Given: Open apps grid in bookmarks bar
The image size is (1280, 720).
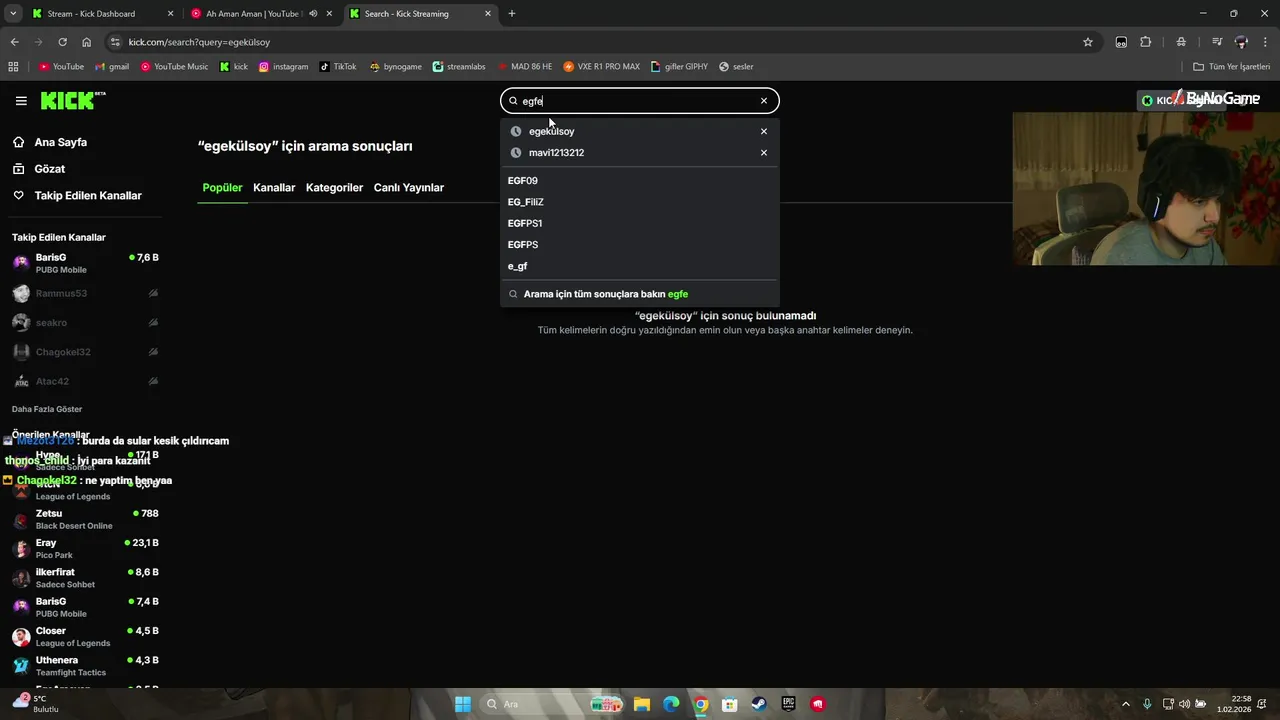Looking at the screenshot, I should [13, 67].
